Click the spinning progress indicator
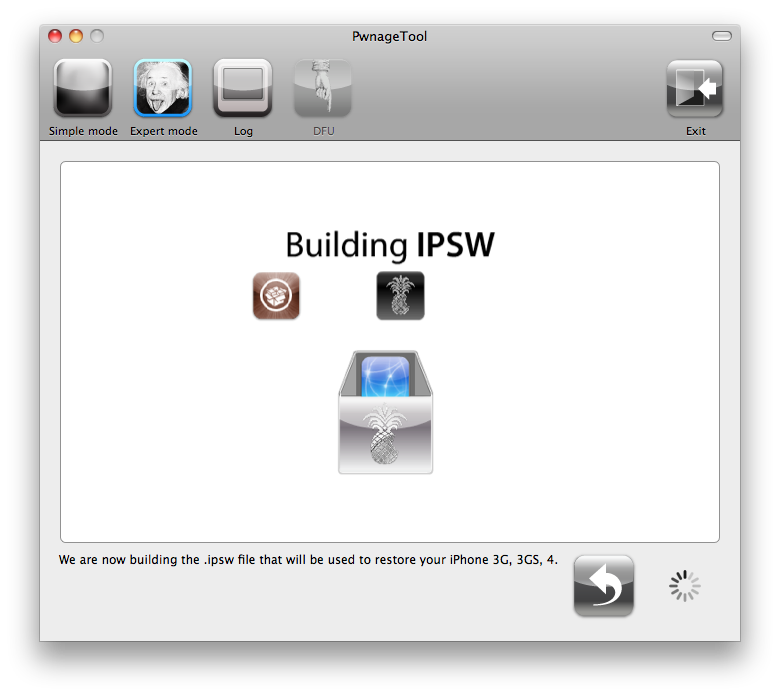 (x=685, y=586)
